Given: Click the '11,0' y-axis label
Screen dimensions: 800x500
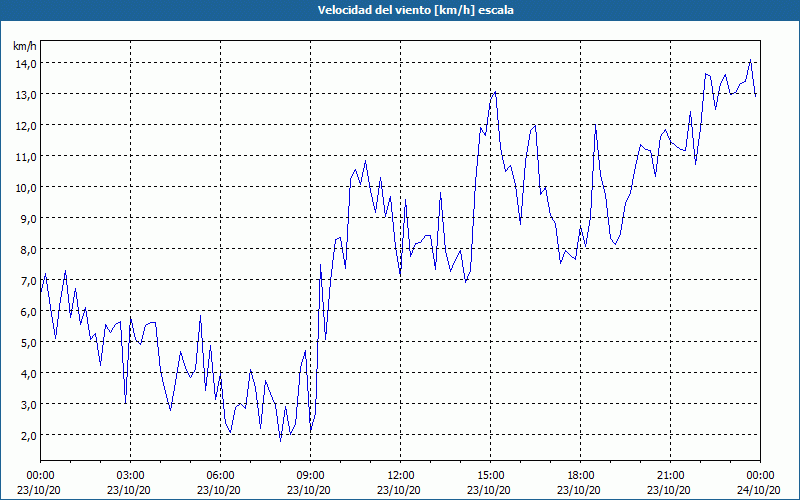Looking at the screenshot, I should (x=26, y=157).
